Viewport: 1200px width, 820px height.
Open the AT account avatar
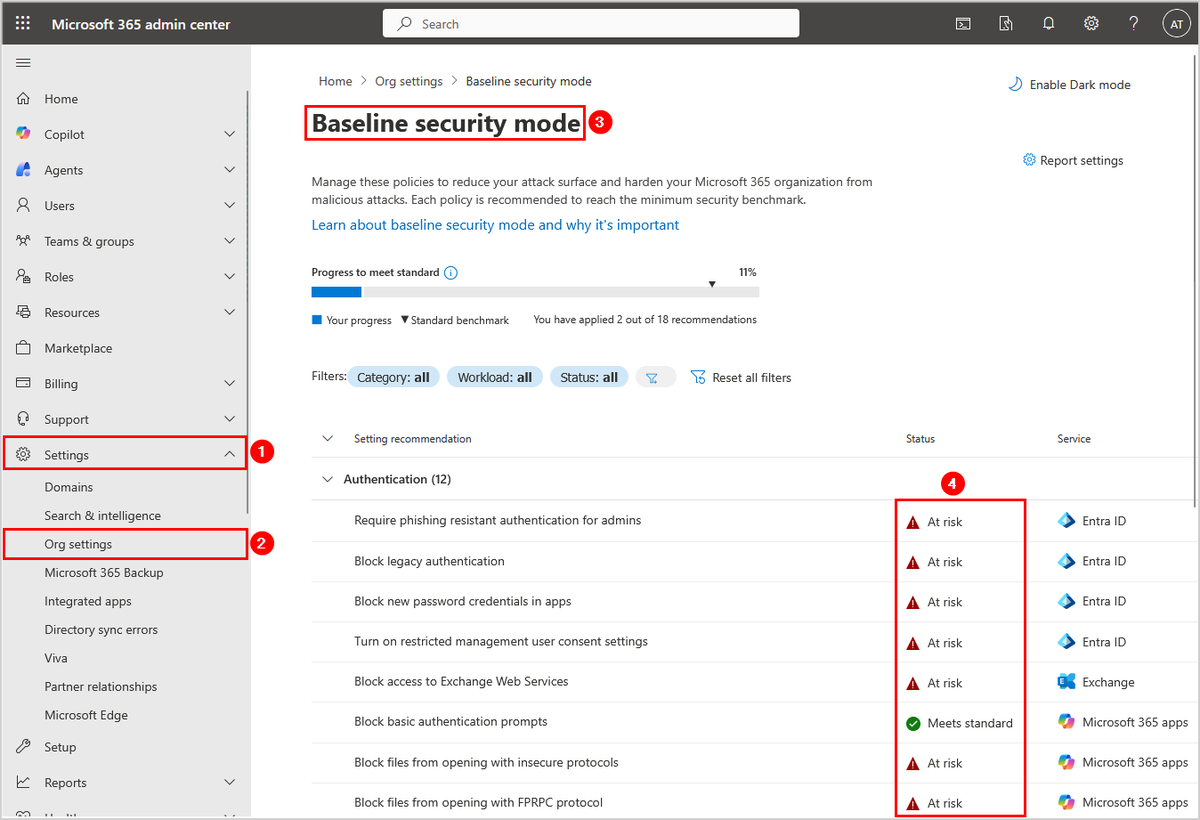point(1175,23)
